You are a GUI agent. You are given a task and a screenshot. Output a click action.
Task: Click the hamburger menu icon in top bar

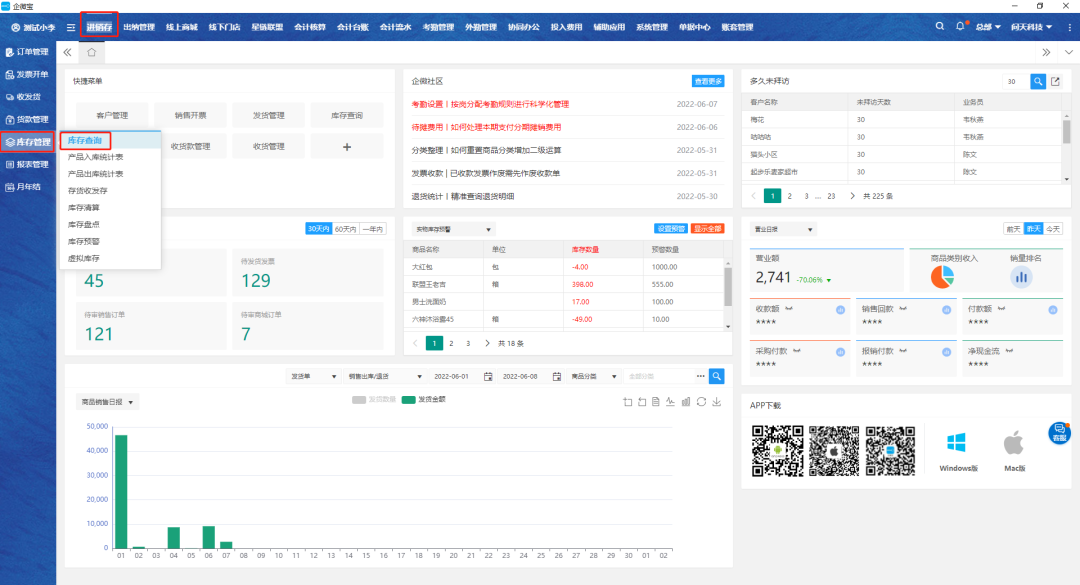coord(70,27)
